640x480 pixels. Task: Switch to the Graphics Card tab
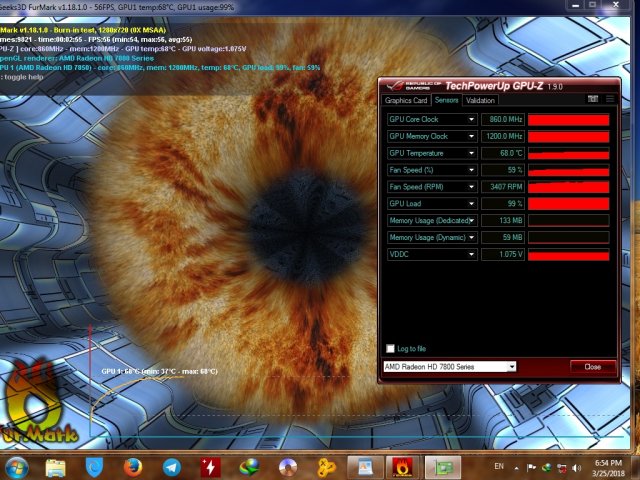406,100
